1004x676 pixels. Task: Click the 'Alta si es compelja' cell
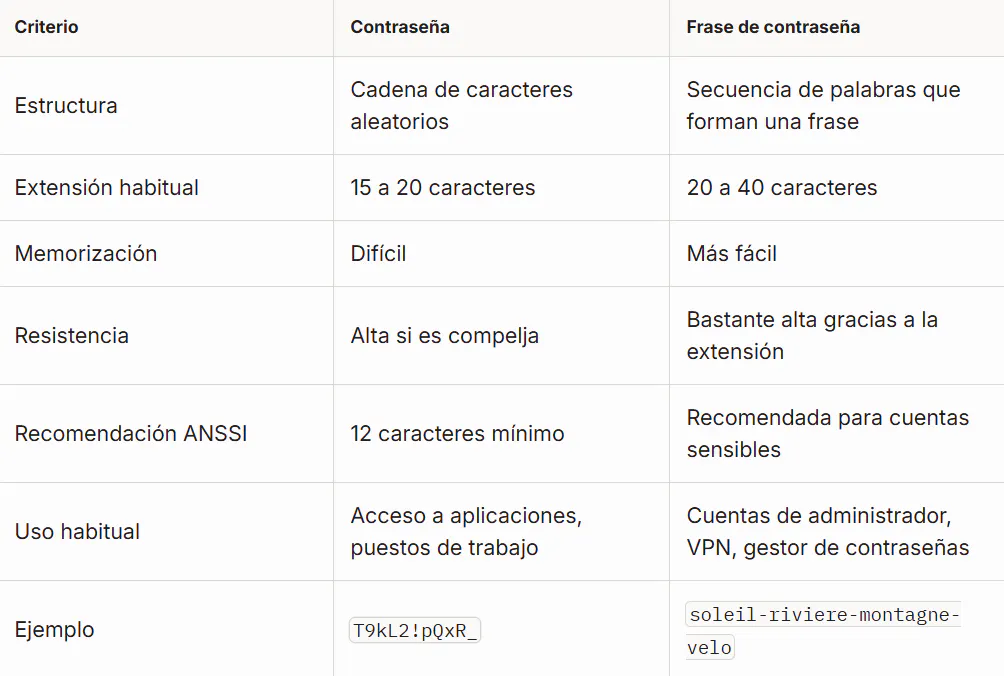point(444,335)
